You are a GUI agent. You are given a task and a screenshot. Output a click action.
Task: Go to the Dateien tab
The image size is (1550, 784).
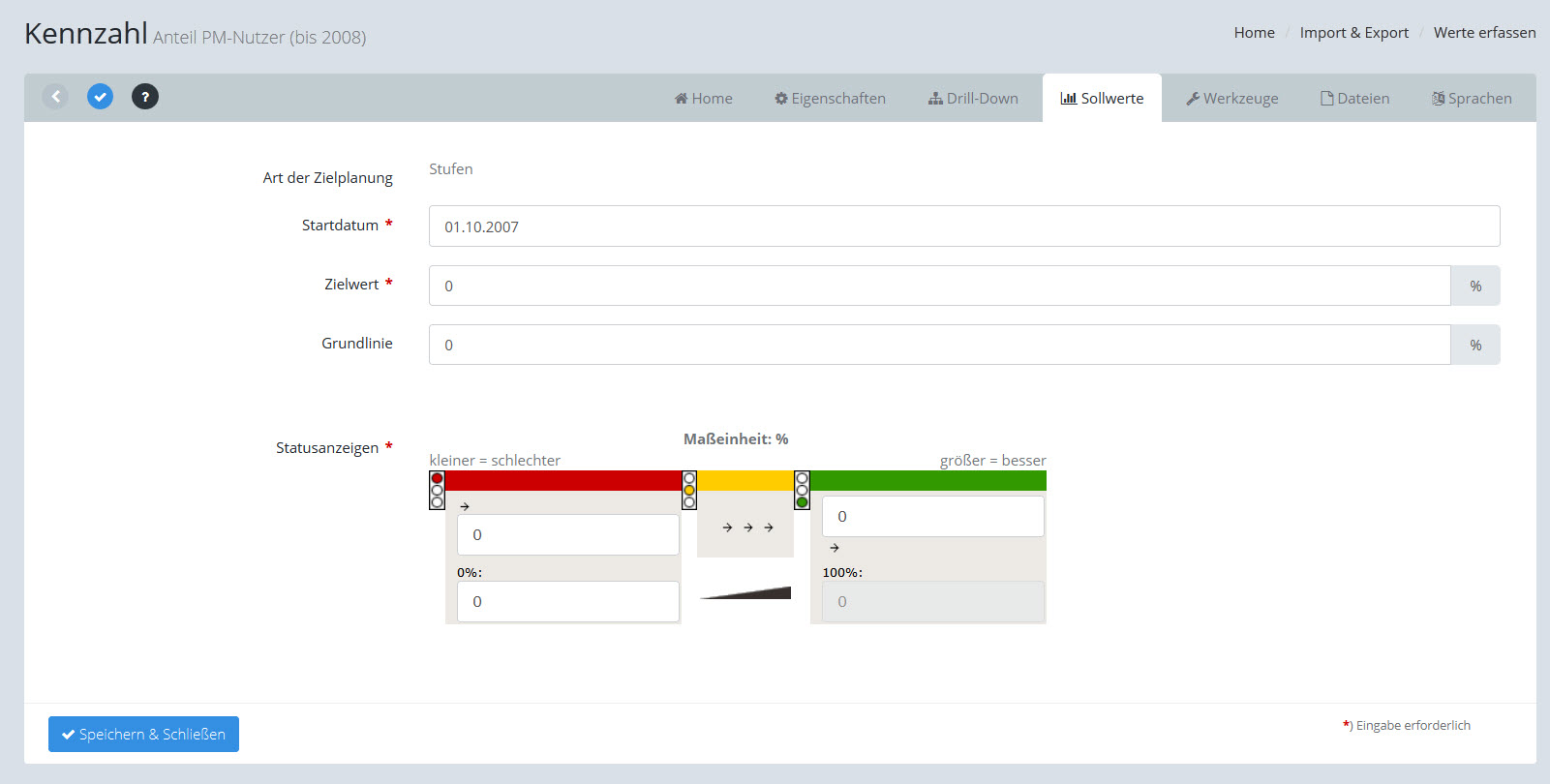[x=1354, y=99]
